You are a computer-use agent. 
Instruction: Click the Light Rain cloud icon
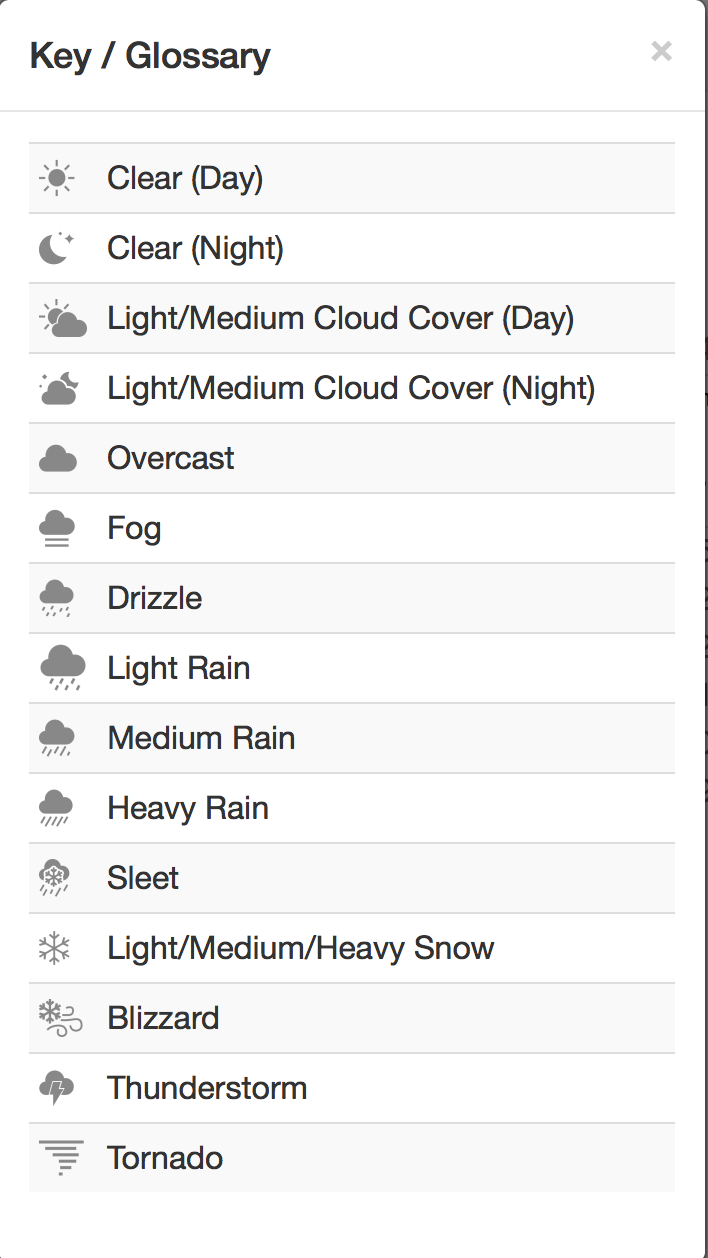[x=58, y=667]
